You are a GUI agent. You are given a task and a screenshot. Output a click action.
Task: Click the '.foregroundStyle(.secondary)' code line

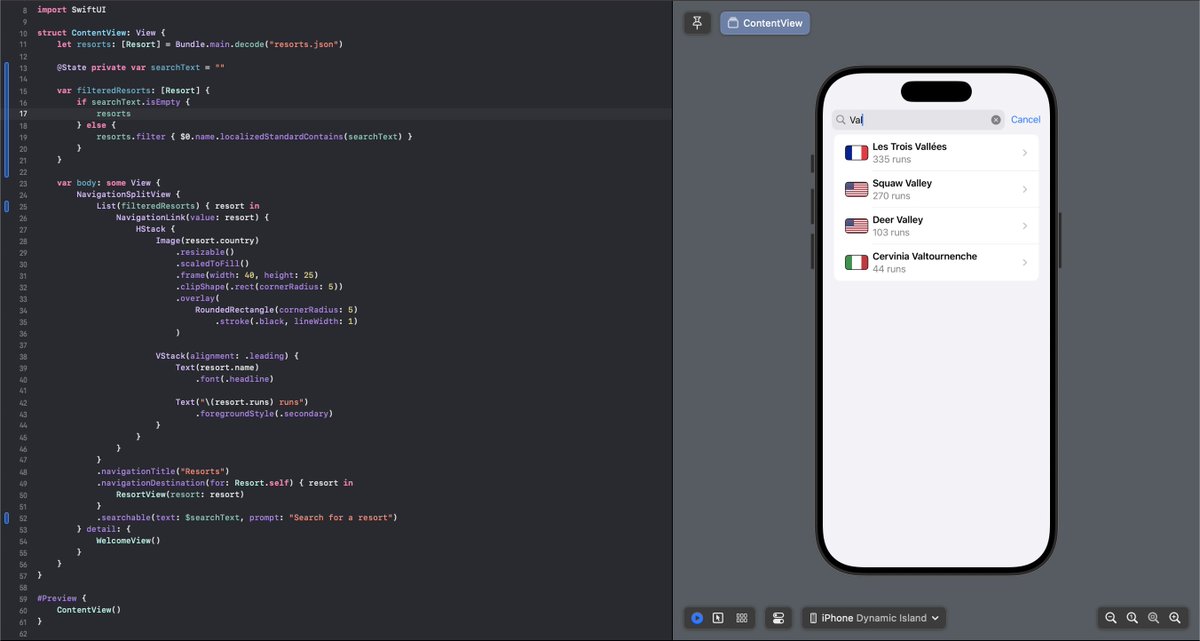click(263, 413)
